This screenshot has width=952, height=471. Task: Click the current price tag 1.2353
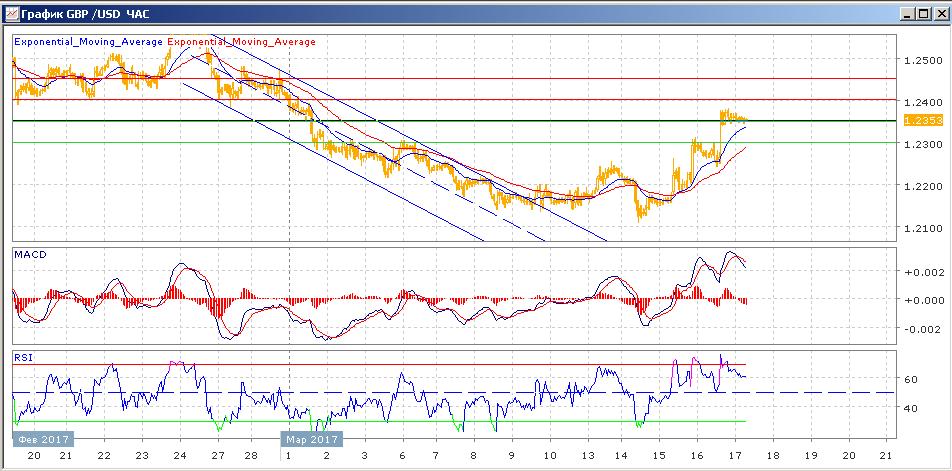point(923,121)
